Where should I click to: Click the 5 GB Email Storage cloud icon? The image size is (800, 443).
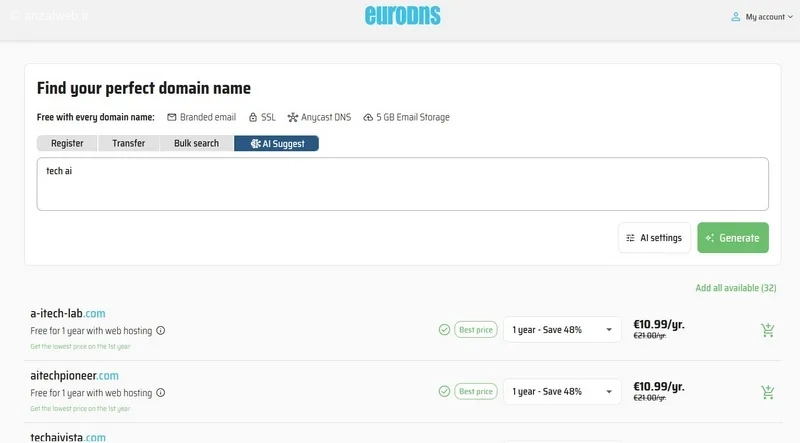pyautogui.click(x=368, y=117)
